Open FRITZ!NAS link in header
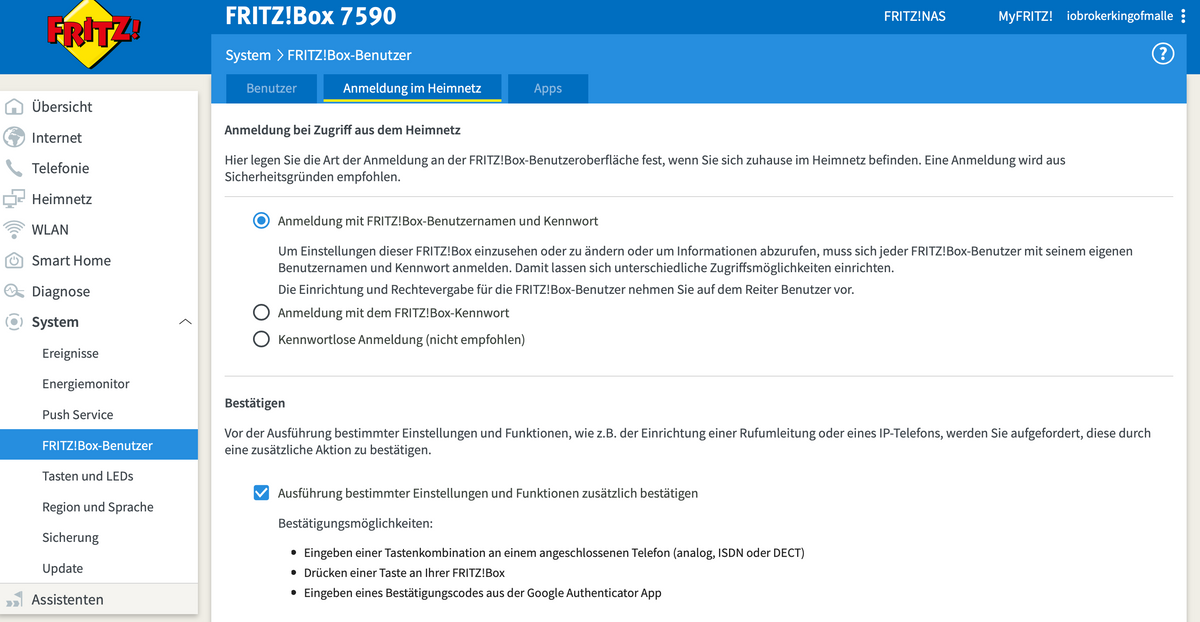 [914, 16]
